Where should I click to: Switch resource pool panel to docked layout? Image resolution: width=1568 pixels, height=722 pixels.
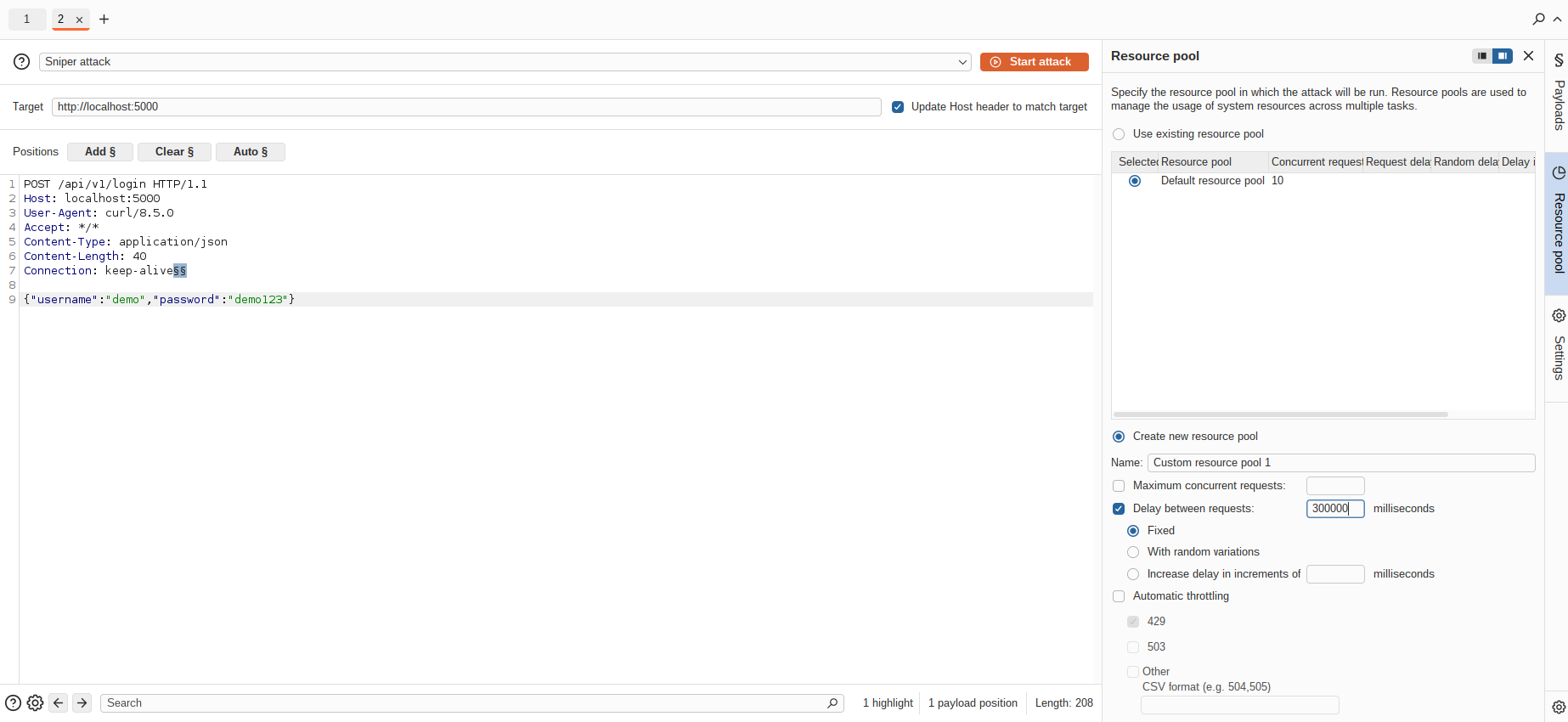tap(1482, 56)
